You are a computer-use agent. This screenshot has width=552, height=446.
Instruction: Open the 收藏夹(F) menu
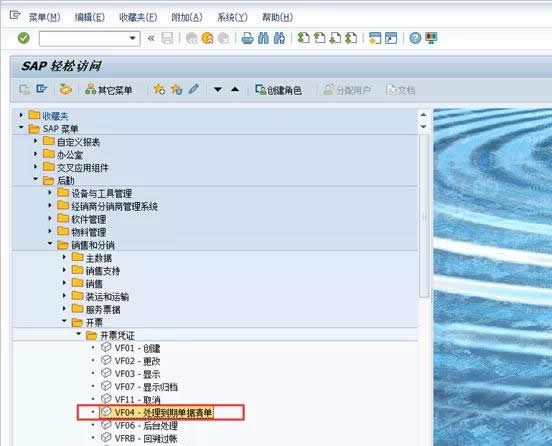(138, 17)
